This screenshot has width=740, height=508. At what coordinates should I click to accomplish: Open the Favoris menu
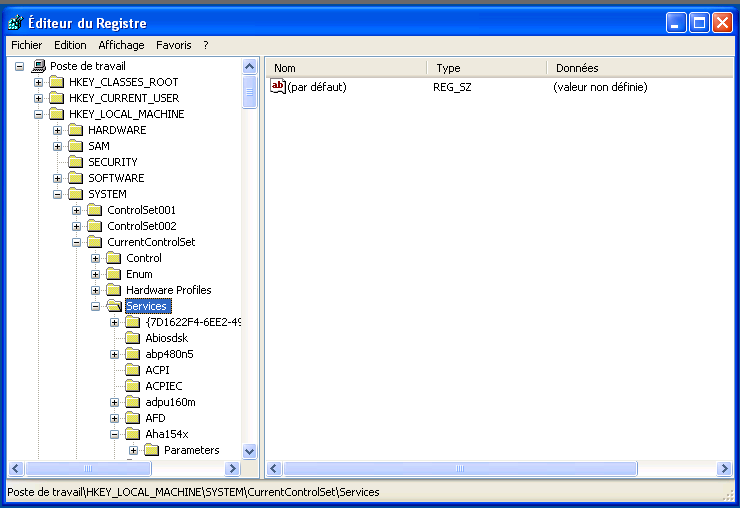pyautogui.click(x=174, y=45)
